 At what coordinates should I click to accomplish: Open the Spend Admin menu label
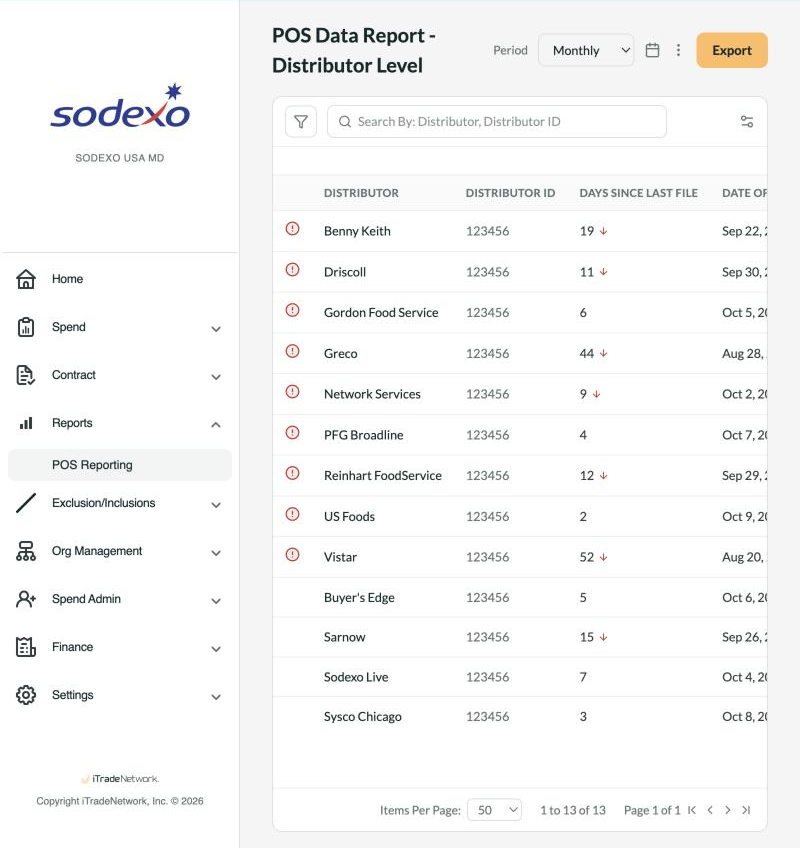[87, 599]
